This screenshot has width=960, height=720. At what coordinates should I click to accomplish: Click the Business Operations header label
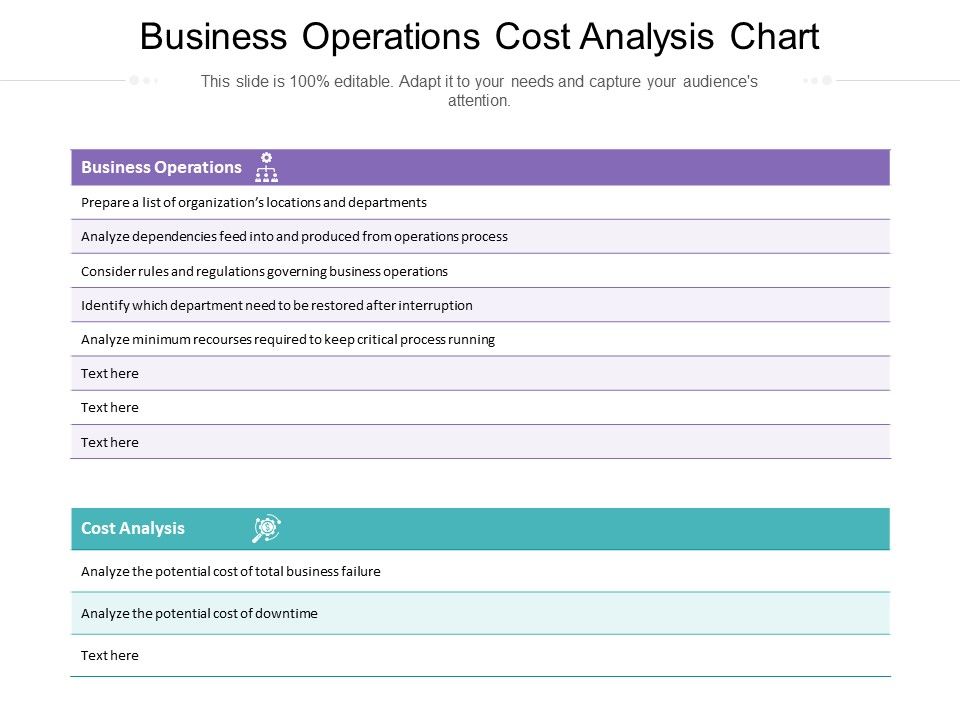tap(162, 167)
